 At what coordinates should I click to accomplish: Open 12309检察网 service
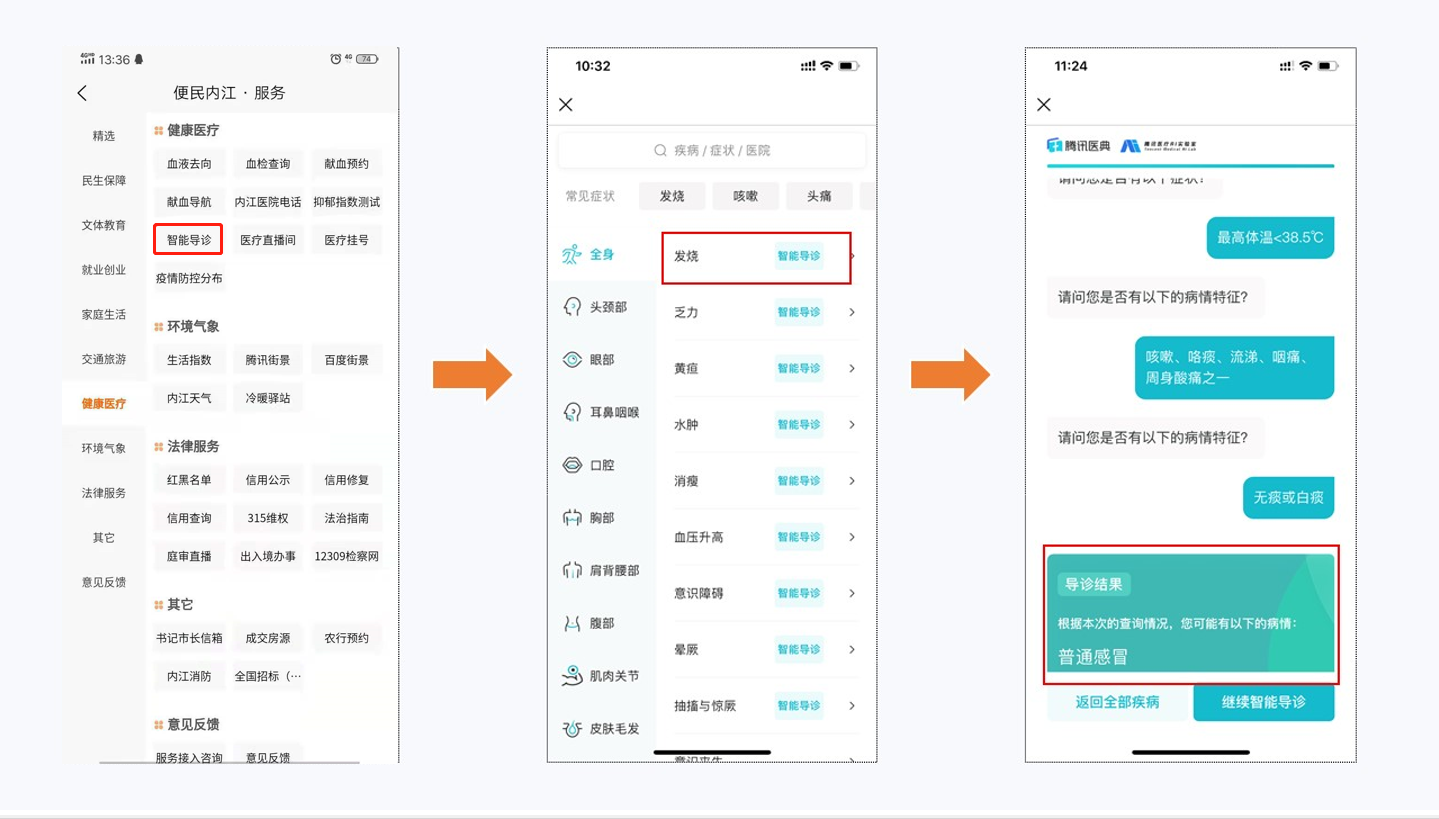pos(347,556)
